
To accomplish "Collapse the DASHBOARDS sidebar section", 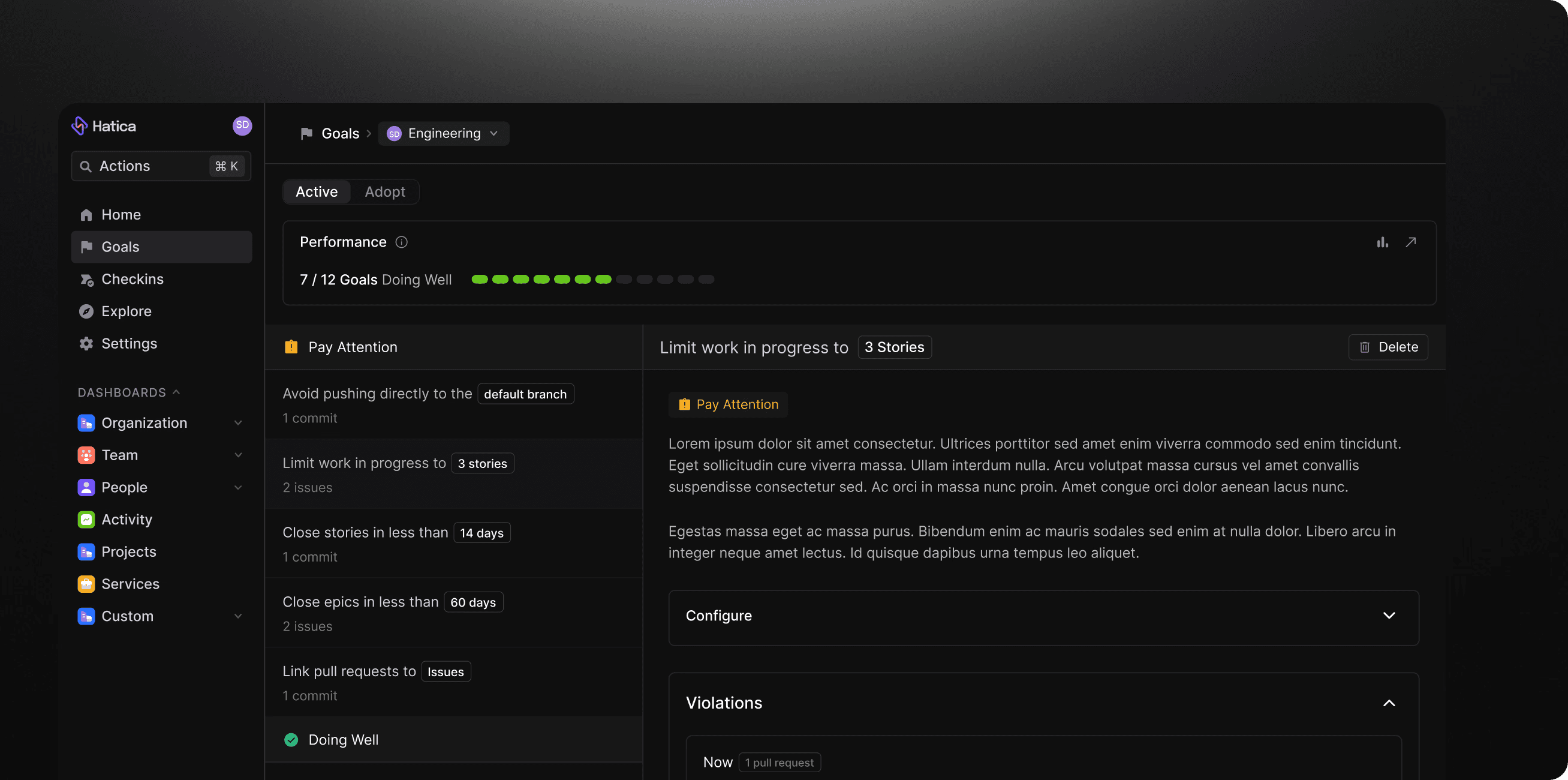I will 176,393.
